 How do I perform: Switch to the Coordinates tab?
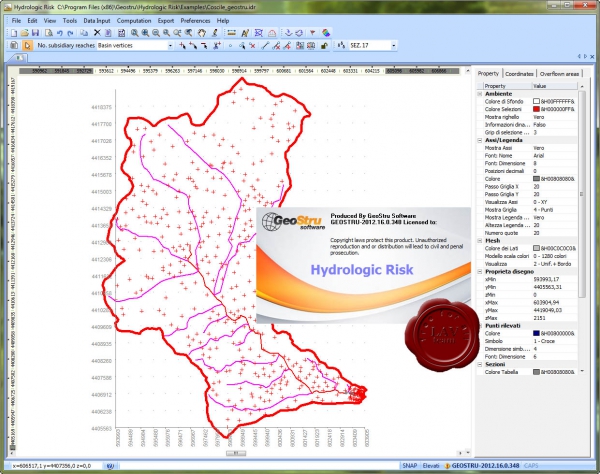click(519, 73)
